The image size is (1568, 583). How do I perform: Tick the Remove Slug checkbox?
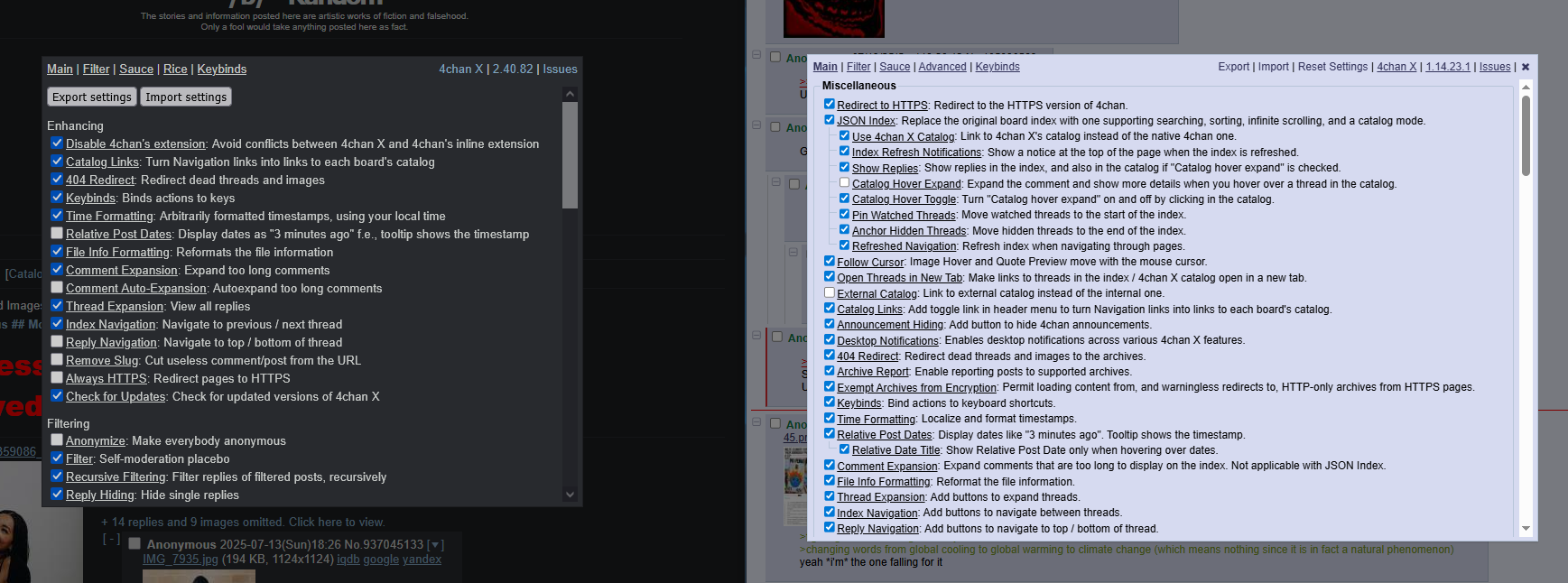tap(57, 359)
